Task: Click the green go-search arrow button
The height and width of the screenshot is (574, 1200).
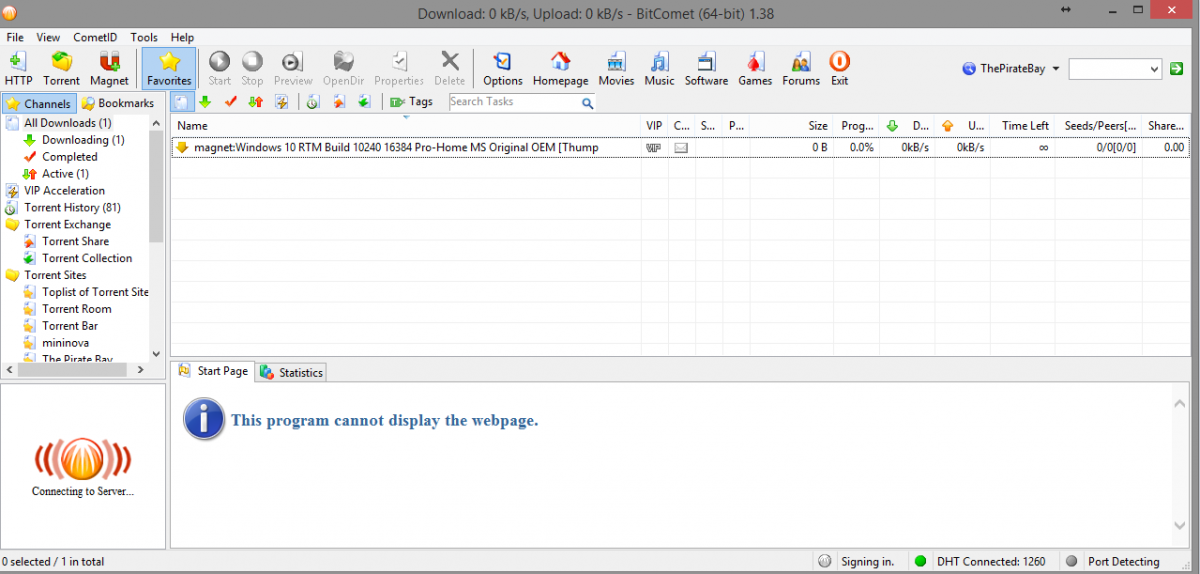Action: (x=1177, y=69)
